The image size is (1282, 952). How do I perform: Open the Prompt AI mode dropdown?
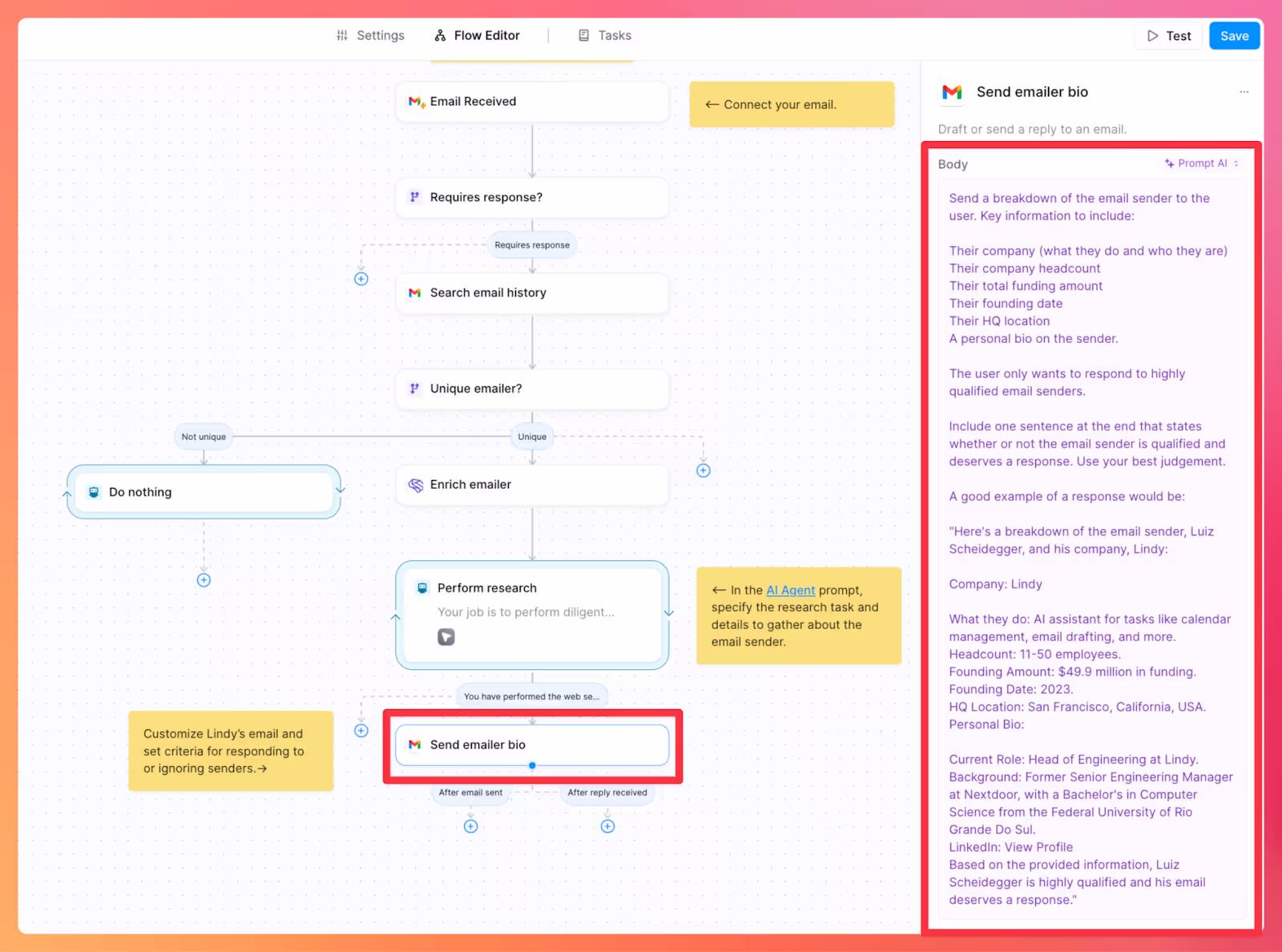pos(1202,163)
